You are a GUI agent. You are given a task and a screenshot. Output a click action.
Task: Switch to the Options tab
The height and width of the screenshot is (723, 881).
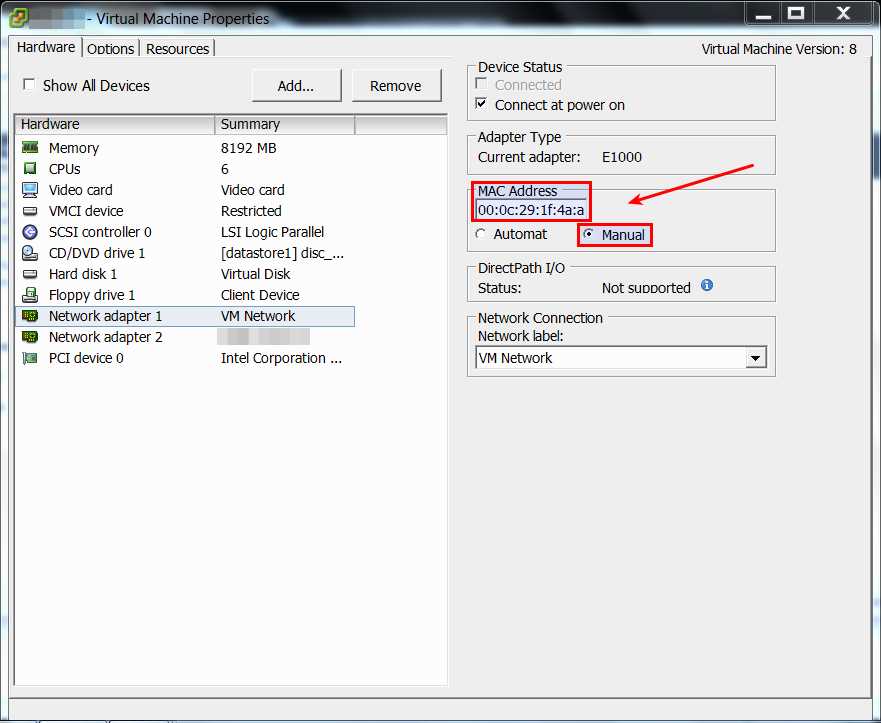click(x=110, y=48)
